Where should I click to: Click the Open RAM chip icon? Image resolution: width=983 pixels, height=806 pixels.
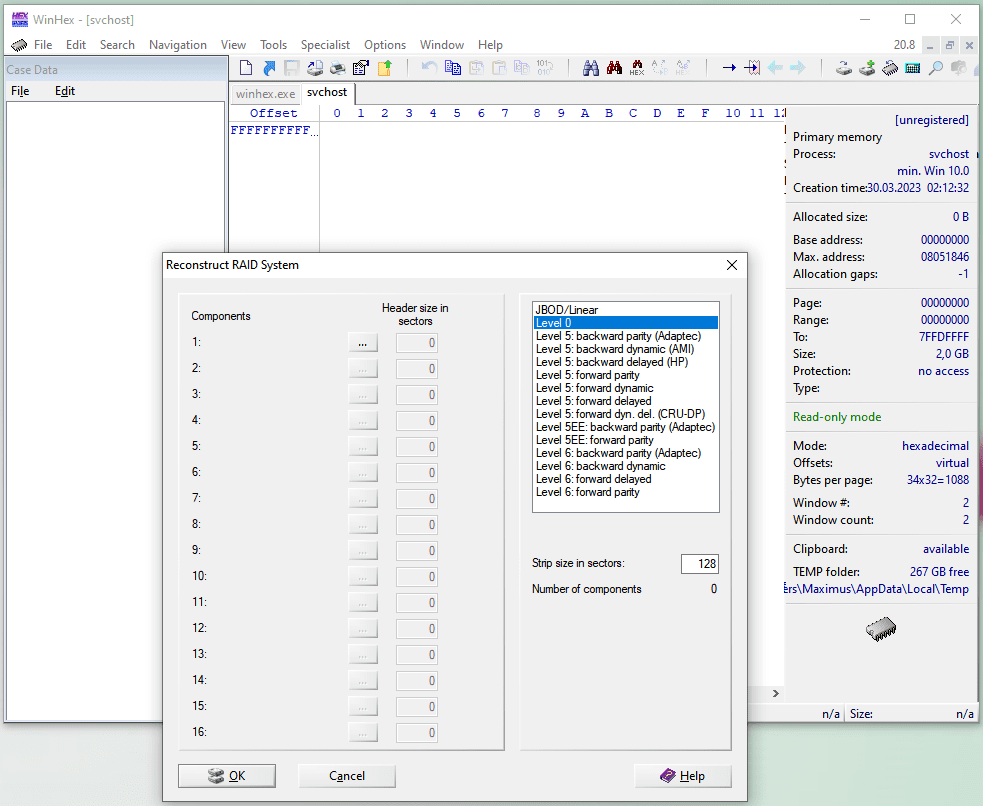coord(889,68)
